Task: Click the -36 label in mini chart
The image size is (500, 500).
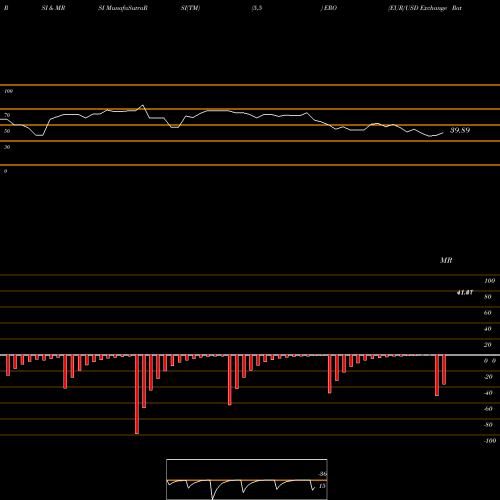Action: click(322, 474)
